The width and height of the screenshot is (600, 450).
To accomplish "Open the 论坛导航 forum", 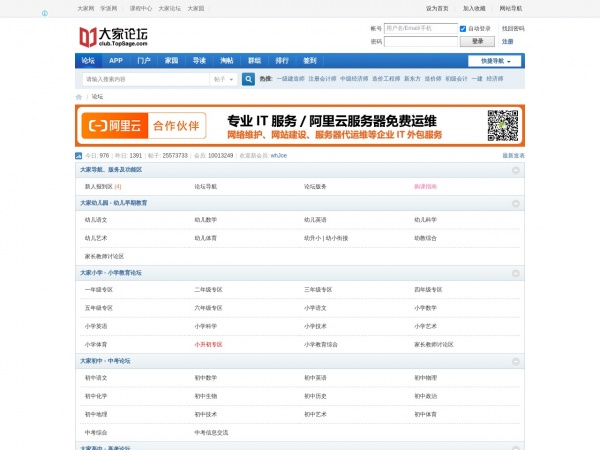I will click(205, 187).
